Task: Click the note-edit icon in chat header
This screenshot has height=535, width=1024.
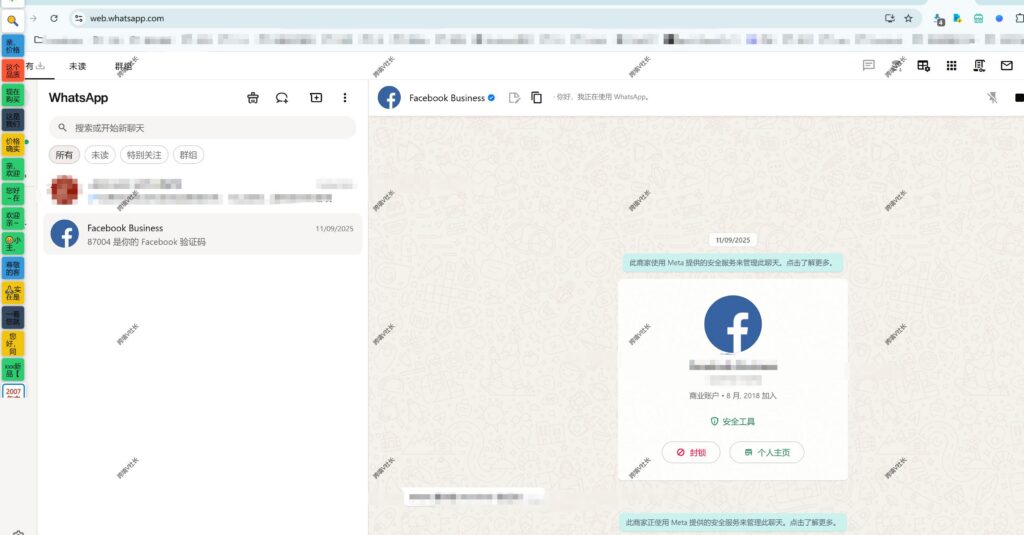Action: click(514, 97)
